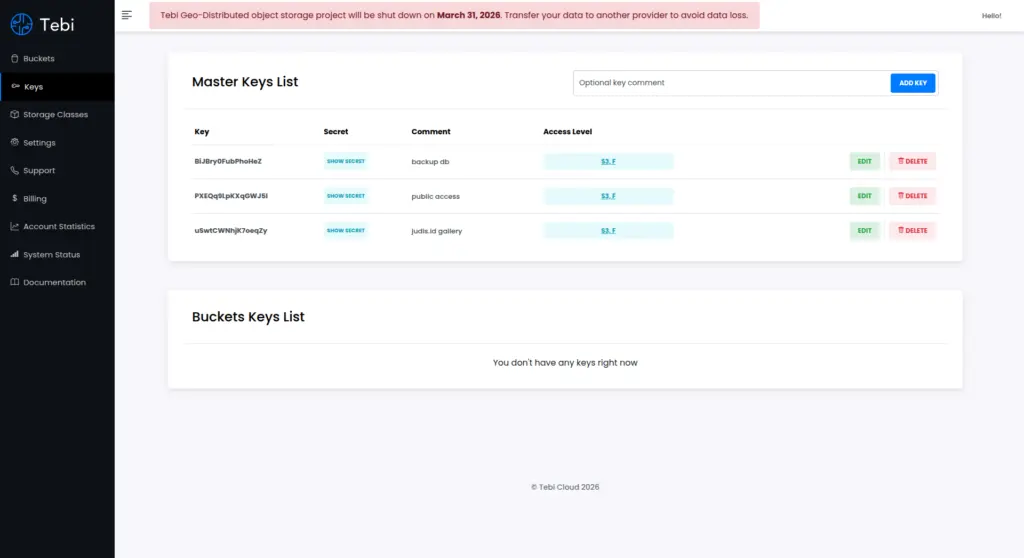1024x558 pixels.
Task: Open S3, F access level for judis.id gallery
Action: 608,231
